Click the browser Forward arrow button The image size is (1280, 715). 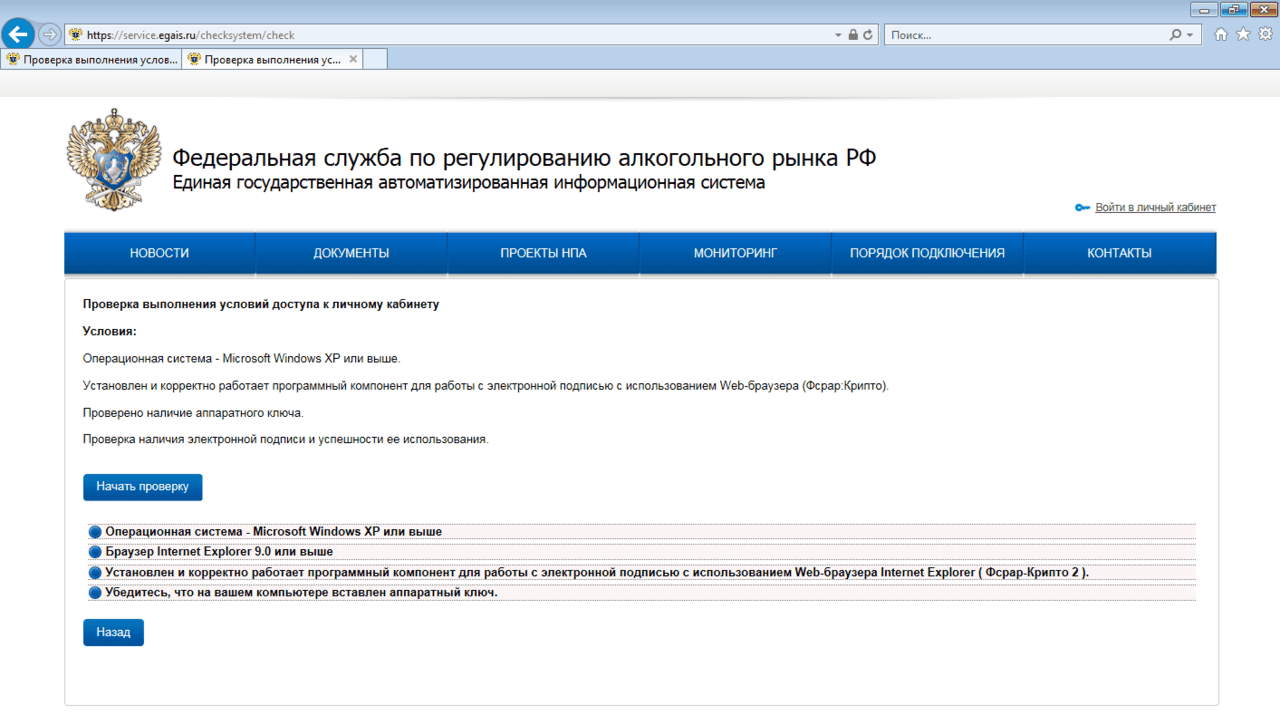pos(49,35)
